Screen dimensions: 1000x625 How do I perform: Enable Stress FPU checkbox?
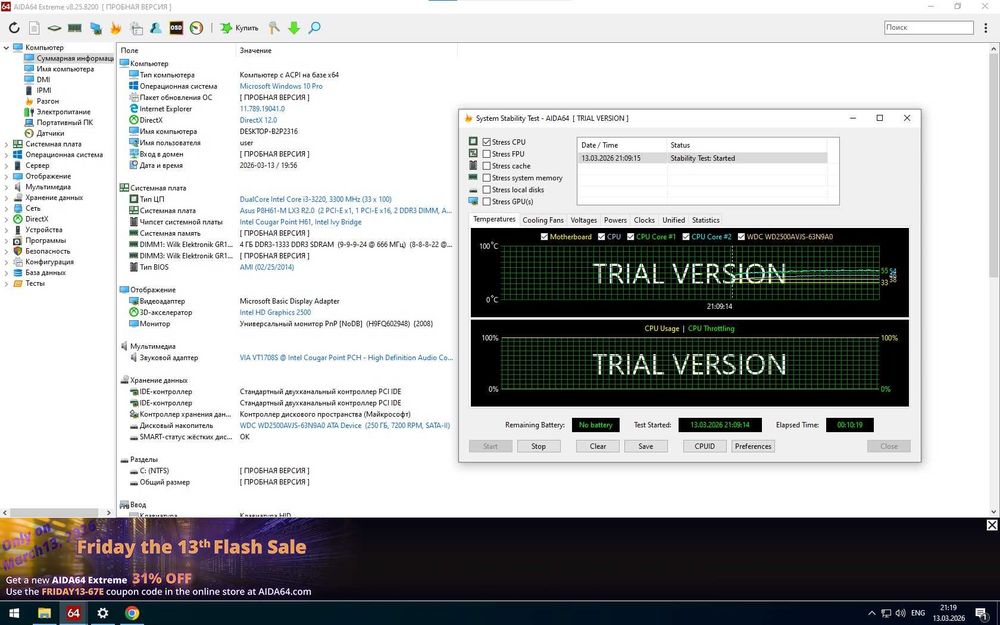487,154
